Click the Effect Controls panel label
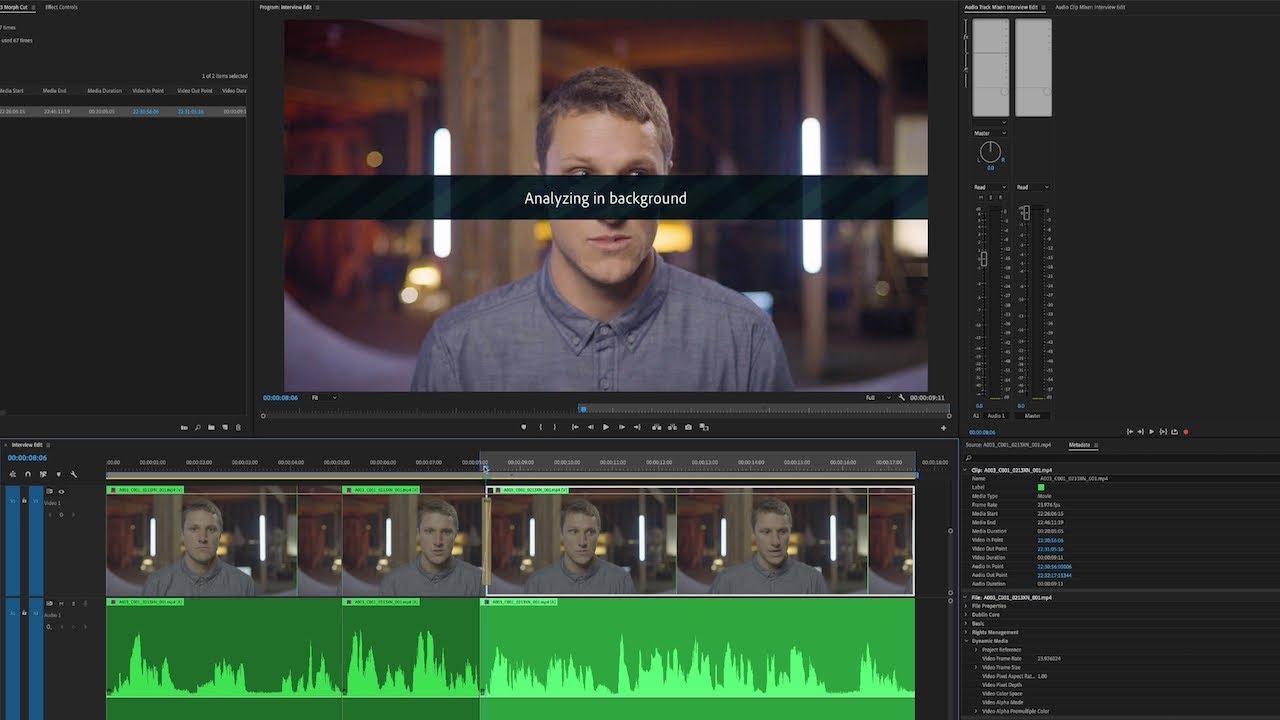This screenshot has width=1280, height=720. click(x=60, y=6)
